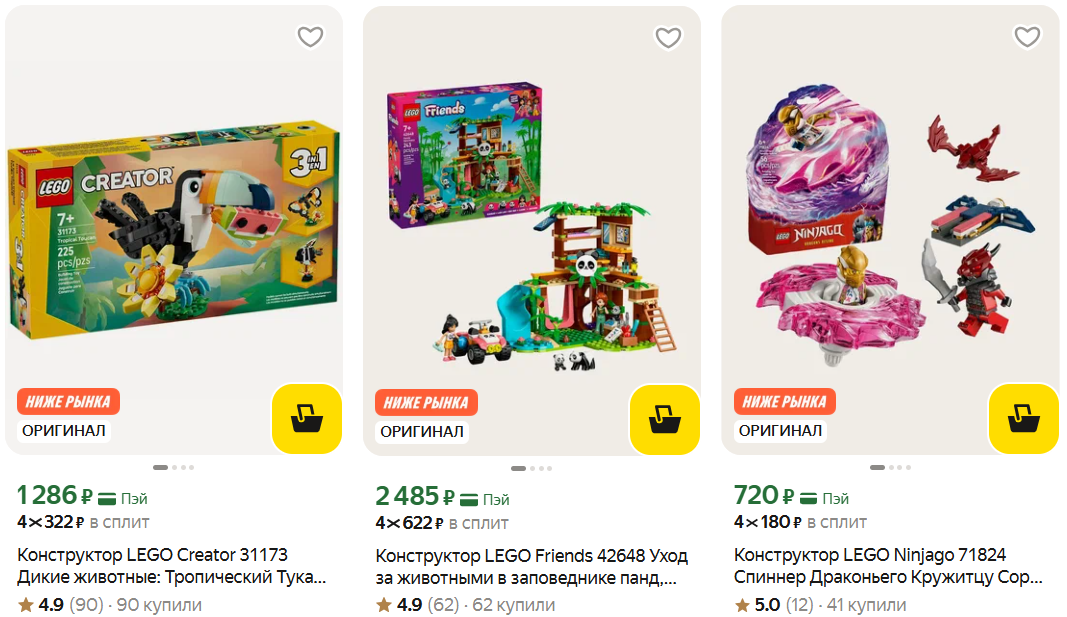Click ОРИГИНАЛ badge on Ninjago set
1067x617 pixels.
[x=781, y=431]
